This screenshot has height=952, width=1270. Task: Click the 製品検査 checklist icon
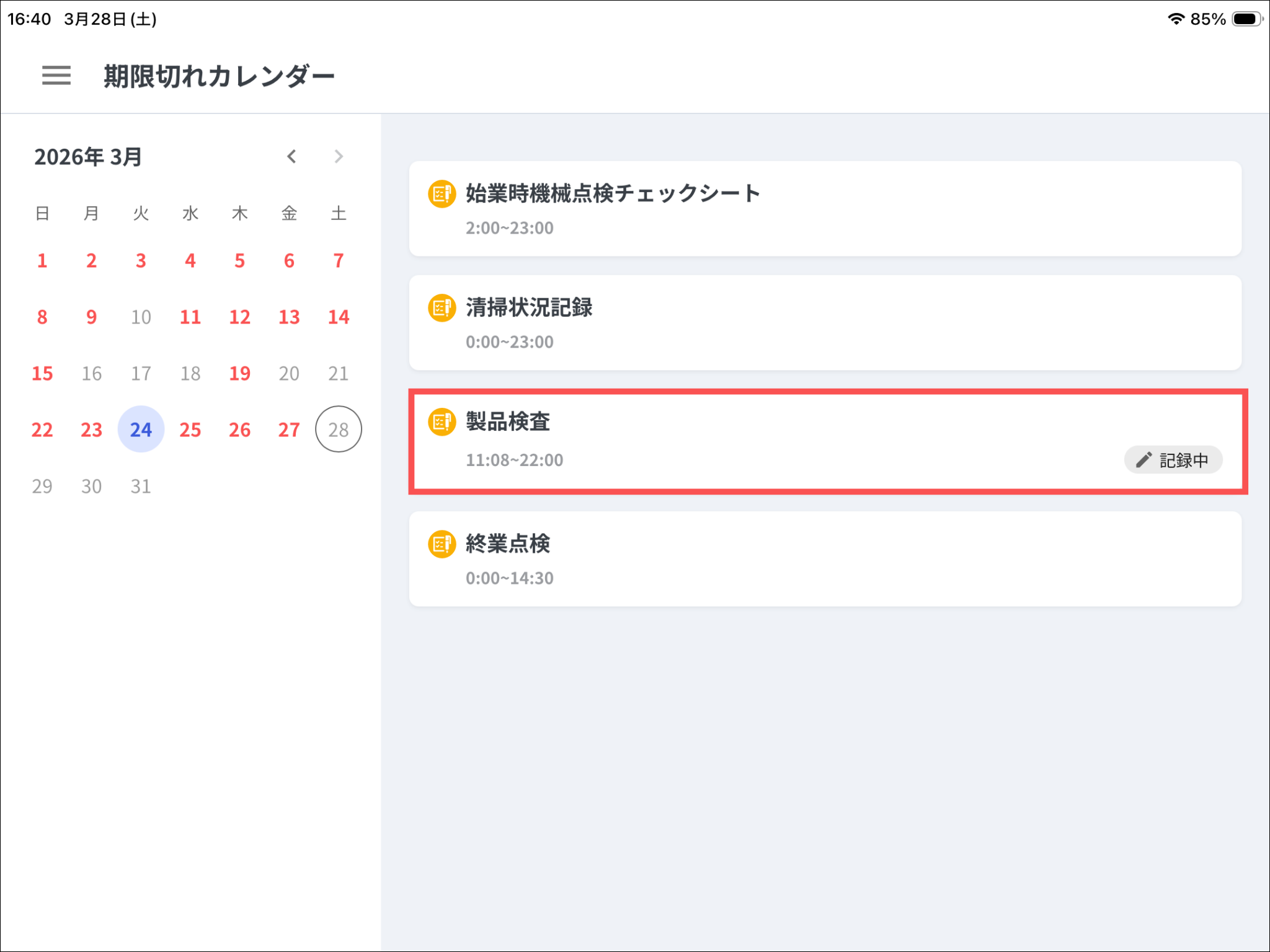coord(442,422)
